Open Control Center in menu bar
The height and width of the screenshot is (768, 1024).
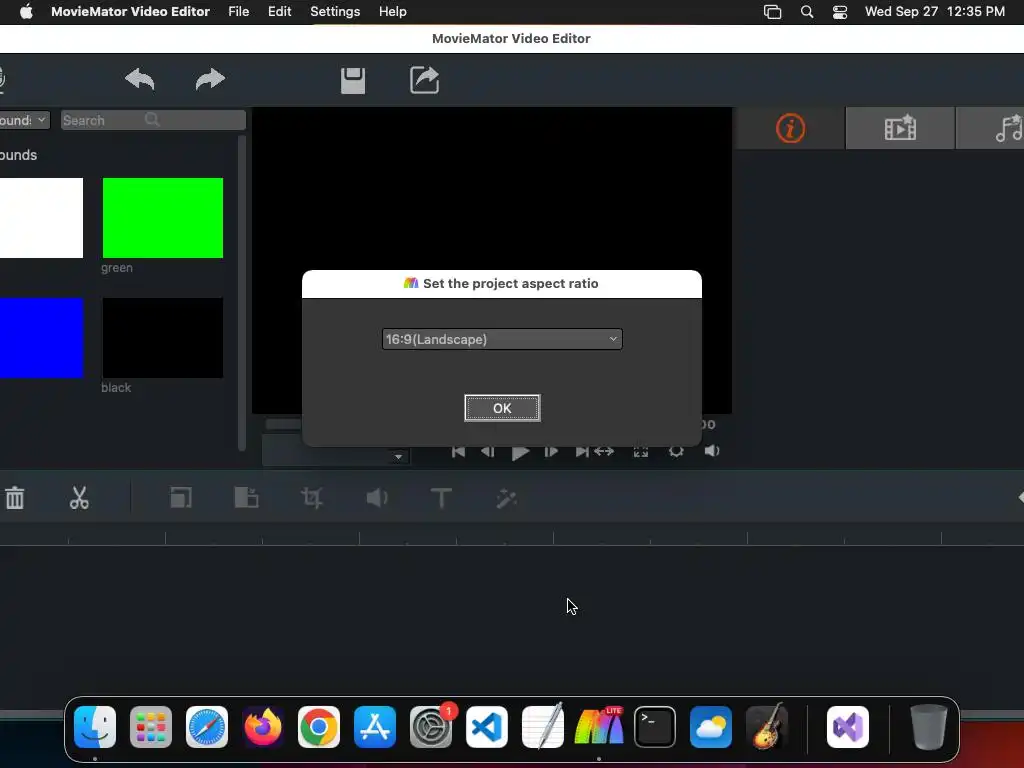click(x=840, y=12)
